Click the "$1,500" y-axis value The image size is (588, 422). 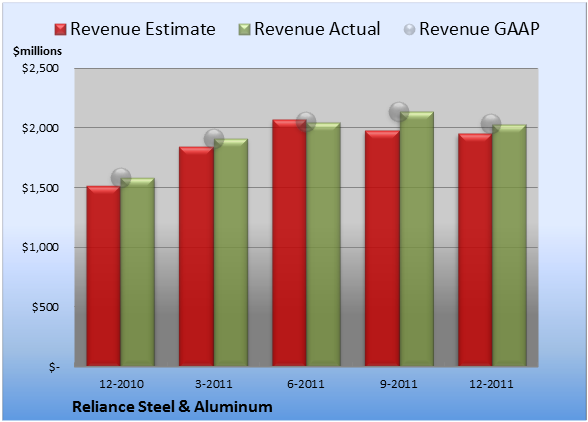tap(40, 188)
